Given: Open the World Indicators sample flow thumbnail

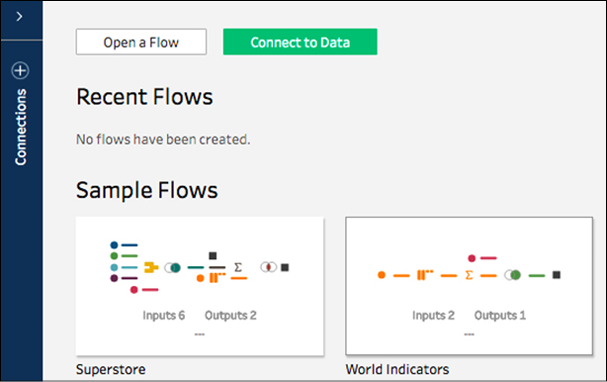Looking at the screenshot, I should pyautogui.click(x=469, y=286).
